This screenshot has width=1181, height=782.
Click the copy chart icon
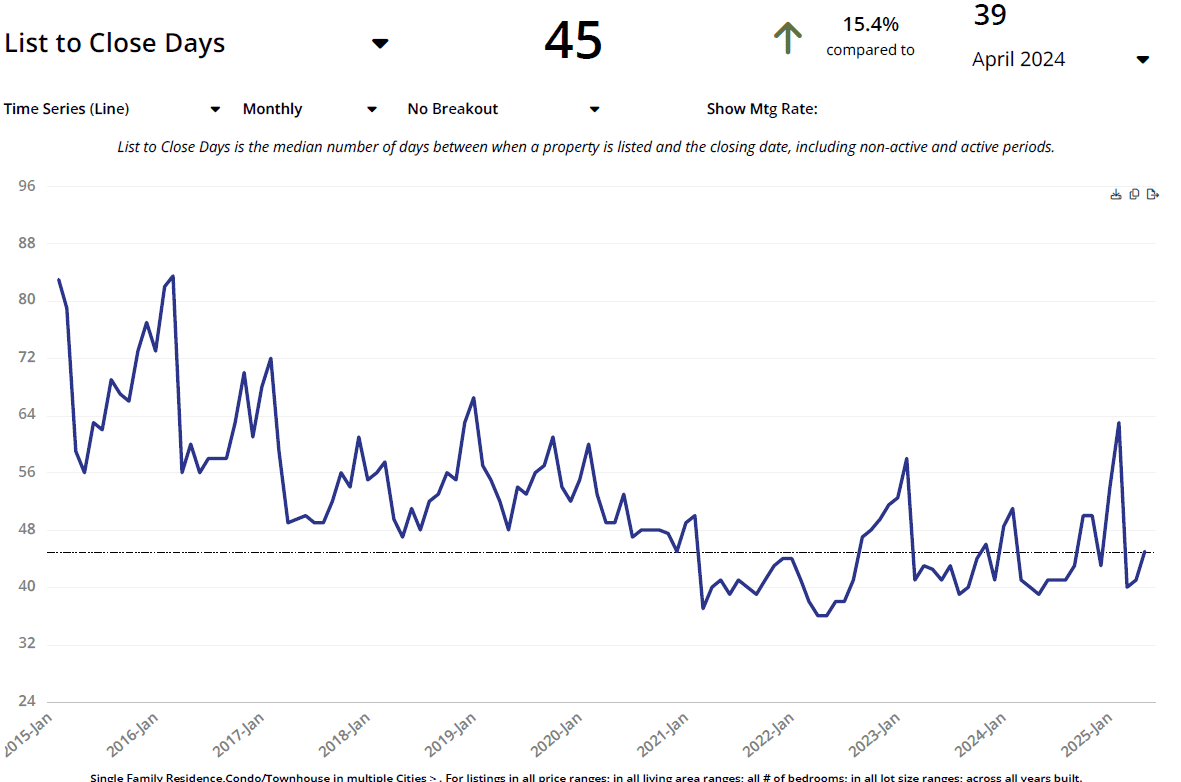tap(1134, 194)
